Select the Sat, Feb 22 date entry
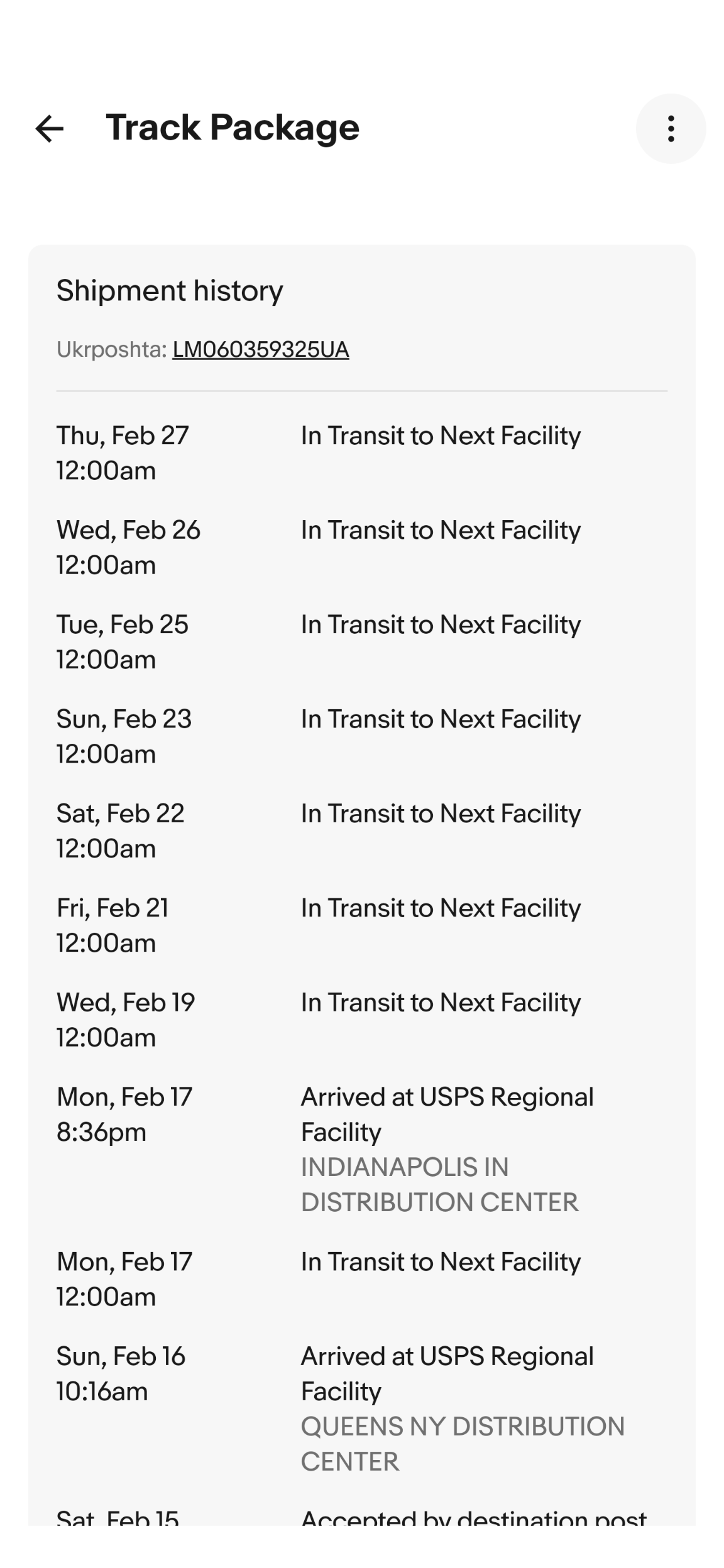The width and height of the screenshot is (724, 1568). tap(120, 830)
